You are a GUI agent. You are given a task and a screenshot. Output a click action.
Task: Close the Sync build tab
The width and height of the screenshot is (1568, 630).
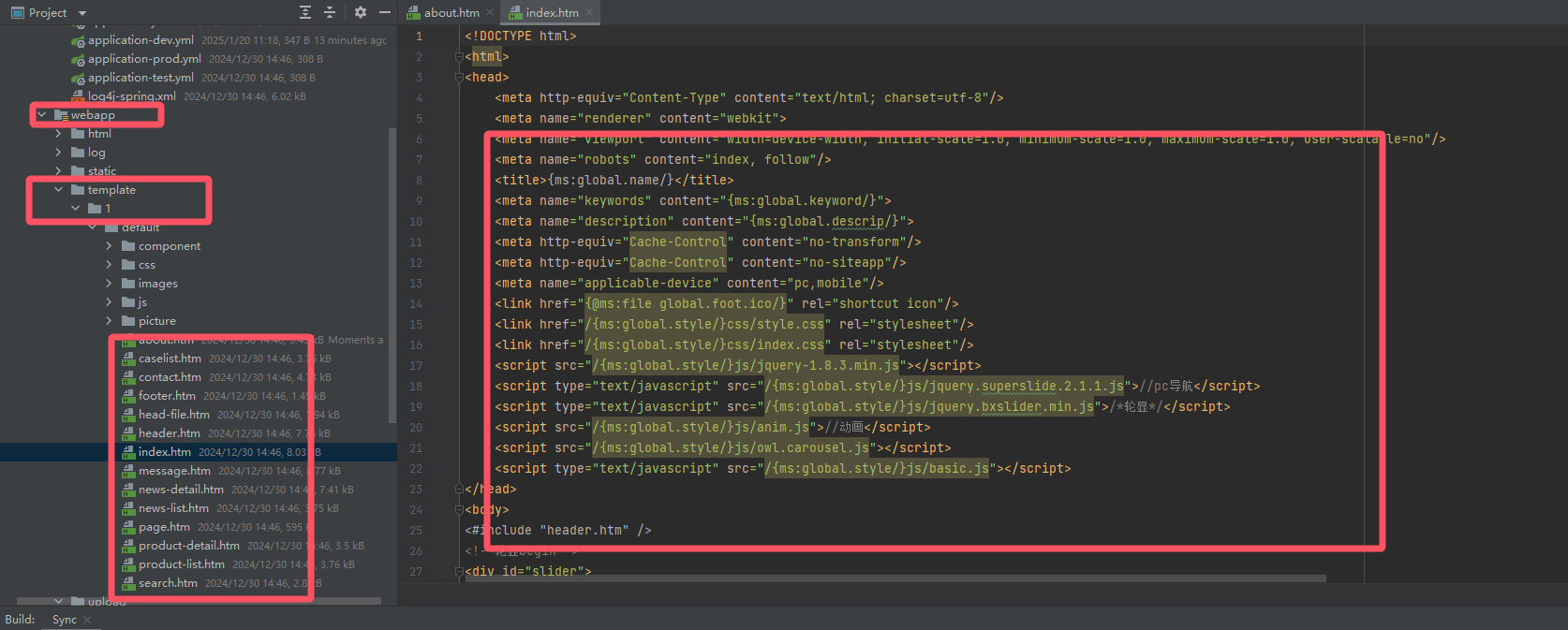pyautogui.click(x=87, y=620)
